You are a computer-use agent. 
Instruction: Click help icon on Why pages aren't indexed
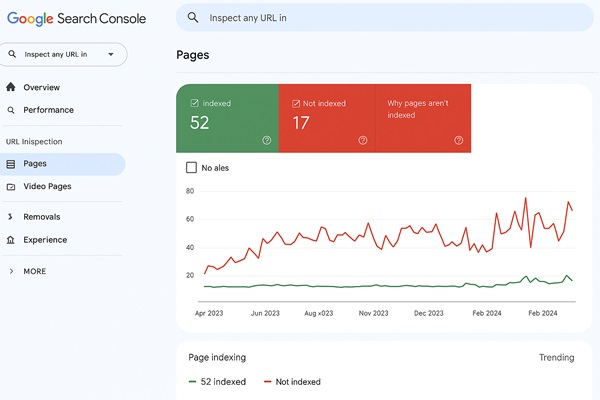click(459, 140)
